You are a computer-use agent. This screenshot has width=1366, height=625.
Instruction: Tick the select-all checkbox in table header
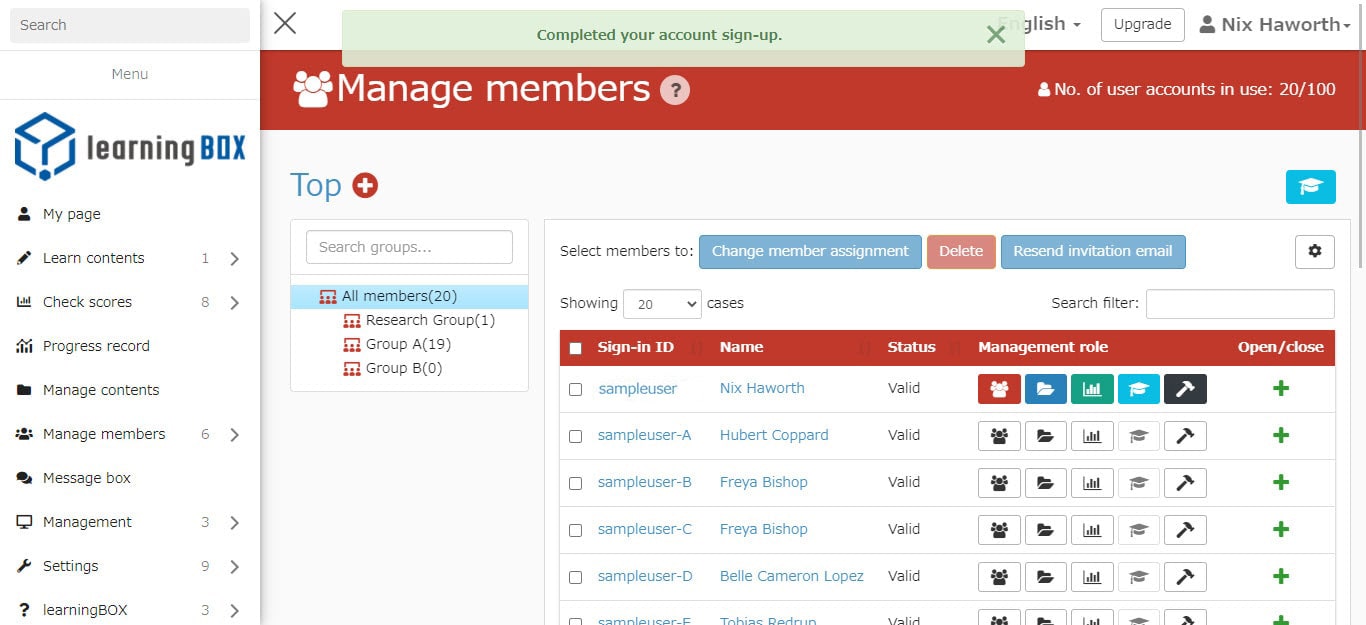point(575,348)
